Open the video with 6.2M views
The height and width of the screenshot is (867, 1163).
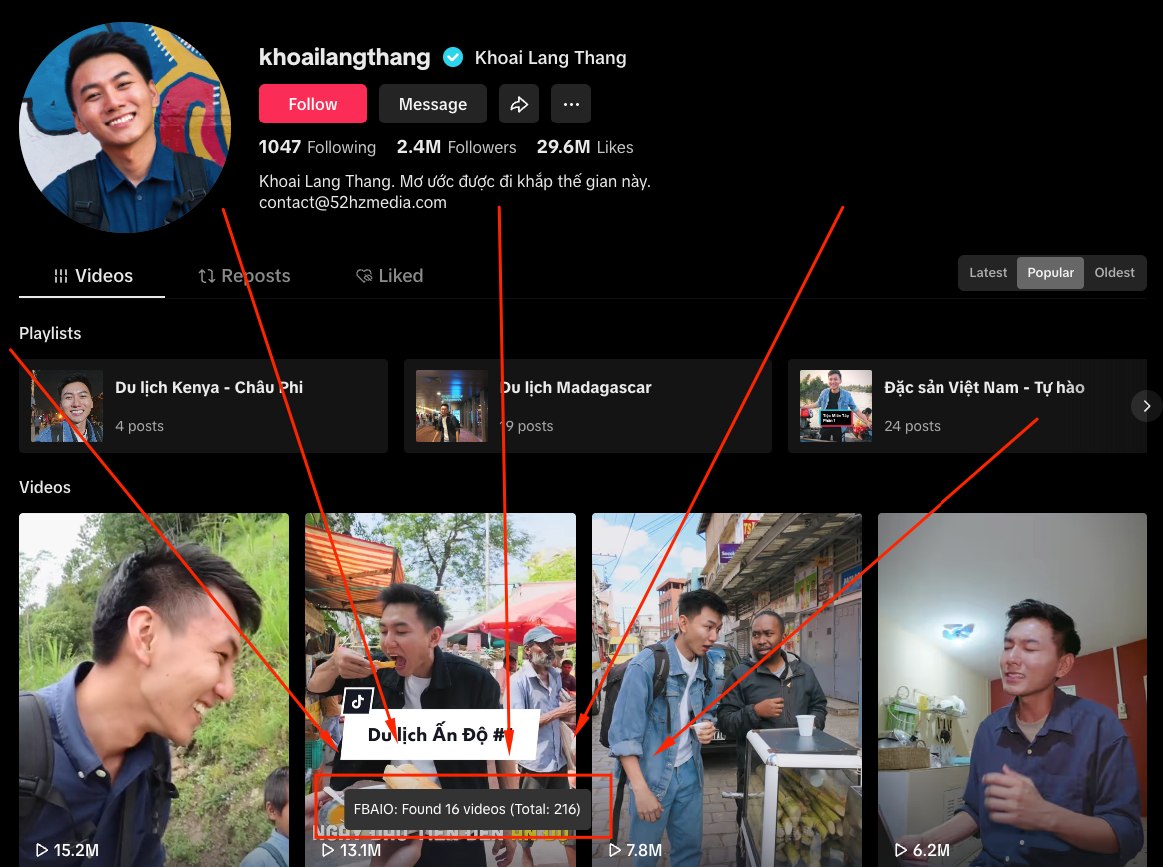pos(1012,690)
